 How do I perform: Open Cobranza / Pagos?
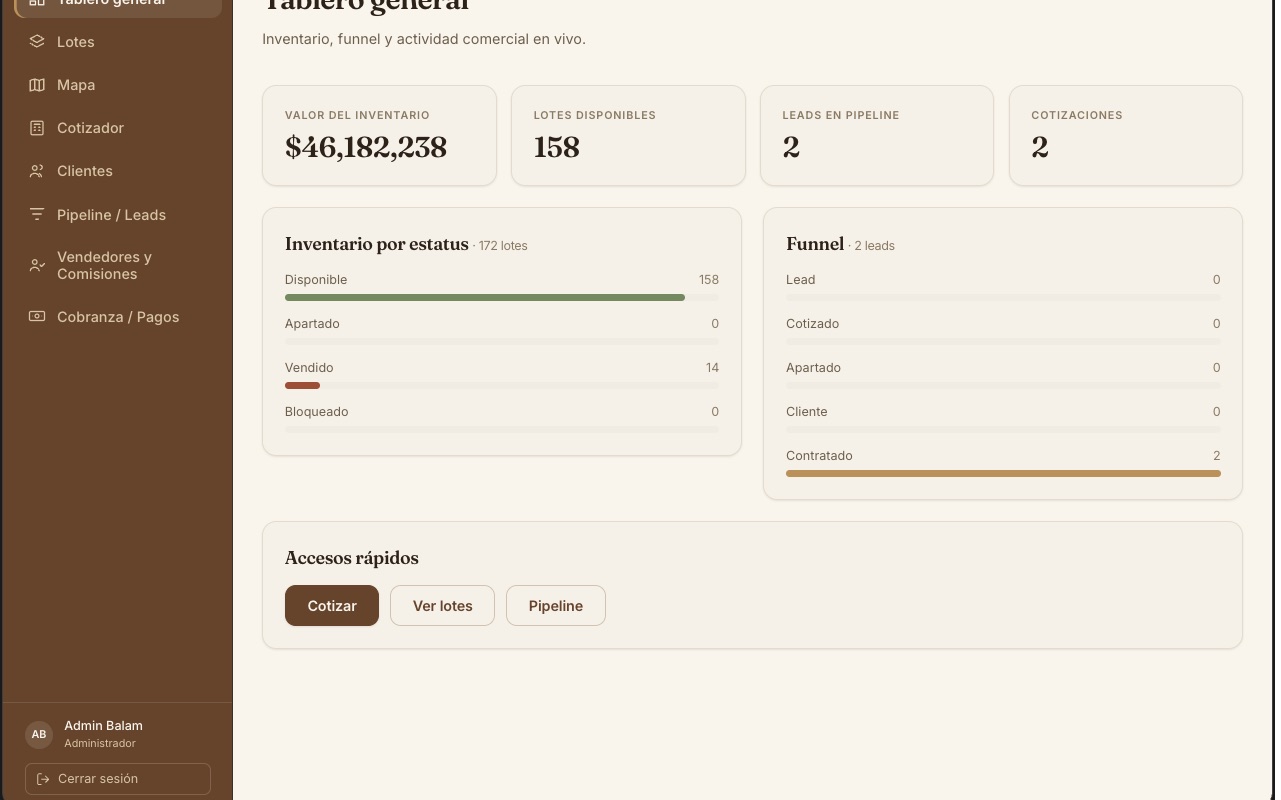118,317
